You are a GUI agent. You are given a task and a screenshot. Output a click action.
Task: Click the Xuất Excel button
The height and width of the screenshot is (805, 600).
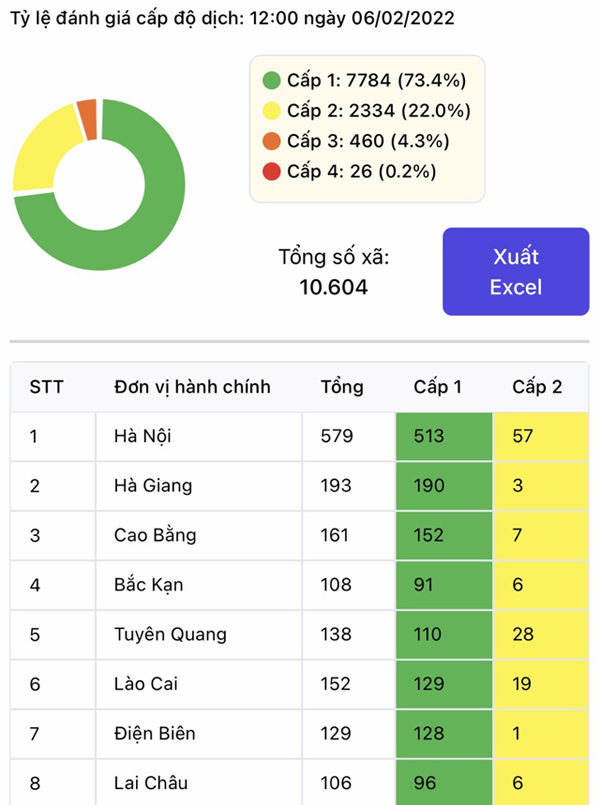[516, 272]
